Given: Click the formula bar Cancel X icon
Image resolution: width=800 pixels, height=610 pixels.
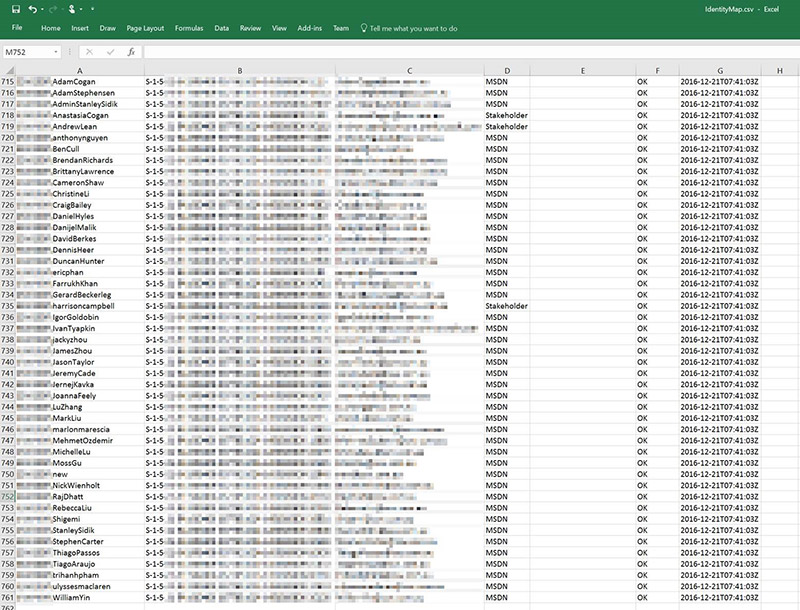Looking at the screenshot, I should 89,51.
